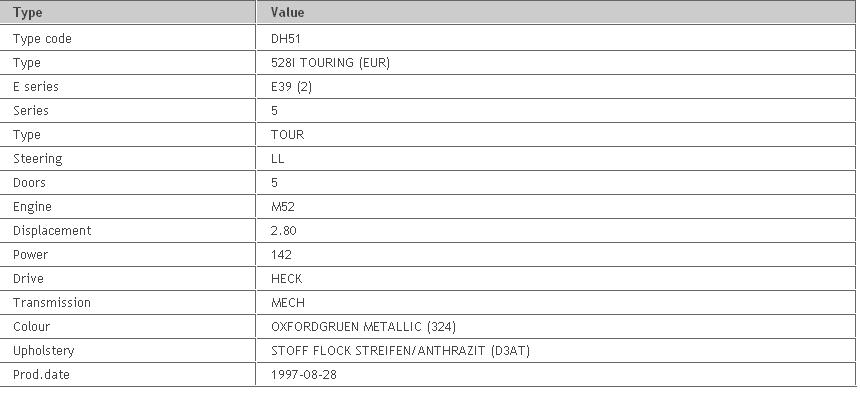Click the Displacement row label
860x398 pixels.
pos(52,231)
